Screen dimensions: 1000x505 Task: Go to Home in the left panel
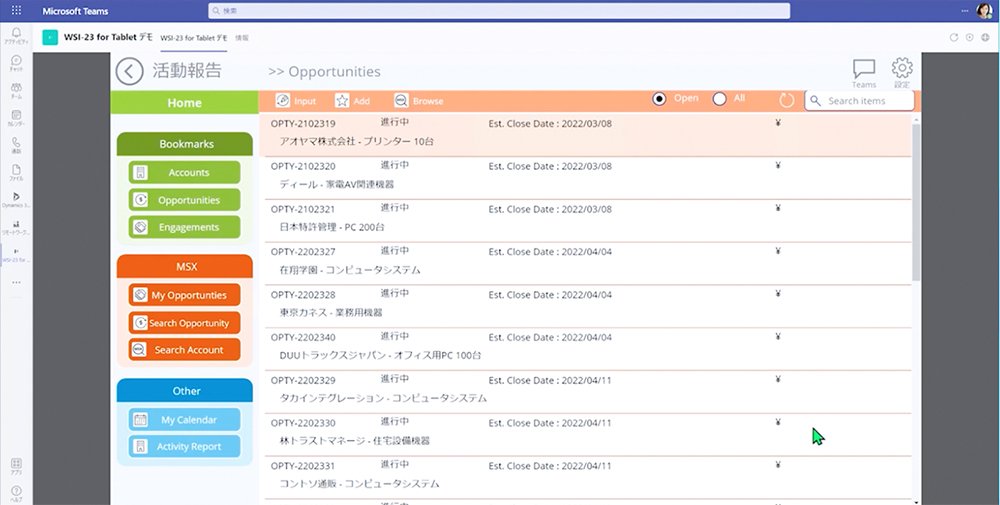pos(184,103)
